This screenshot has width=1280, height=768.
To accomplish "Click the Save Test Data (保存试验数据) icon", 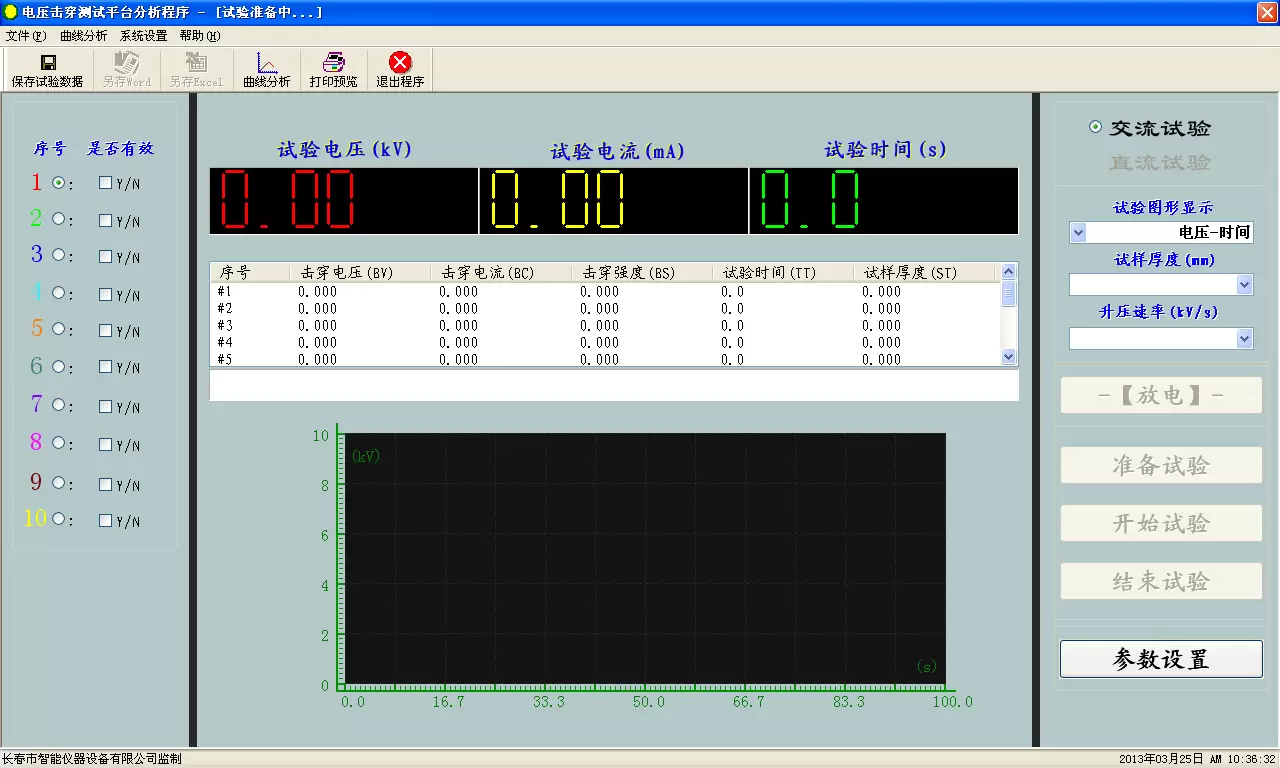I will 47,64.
